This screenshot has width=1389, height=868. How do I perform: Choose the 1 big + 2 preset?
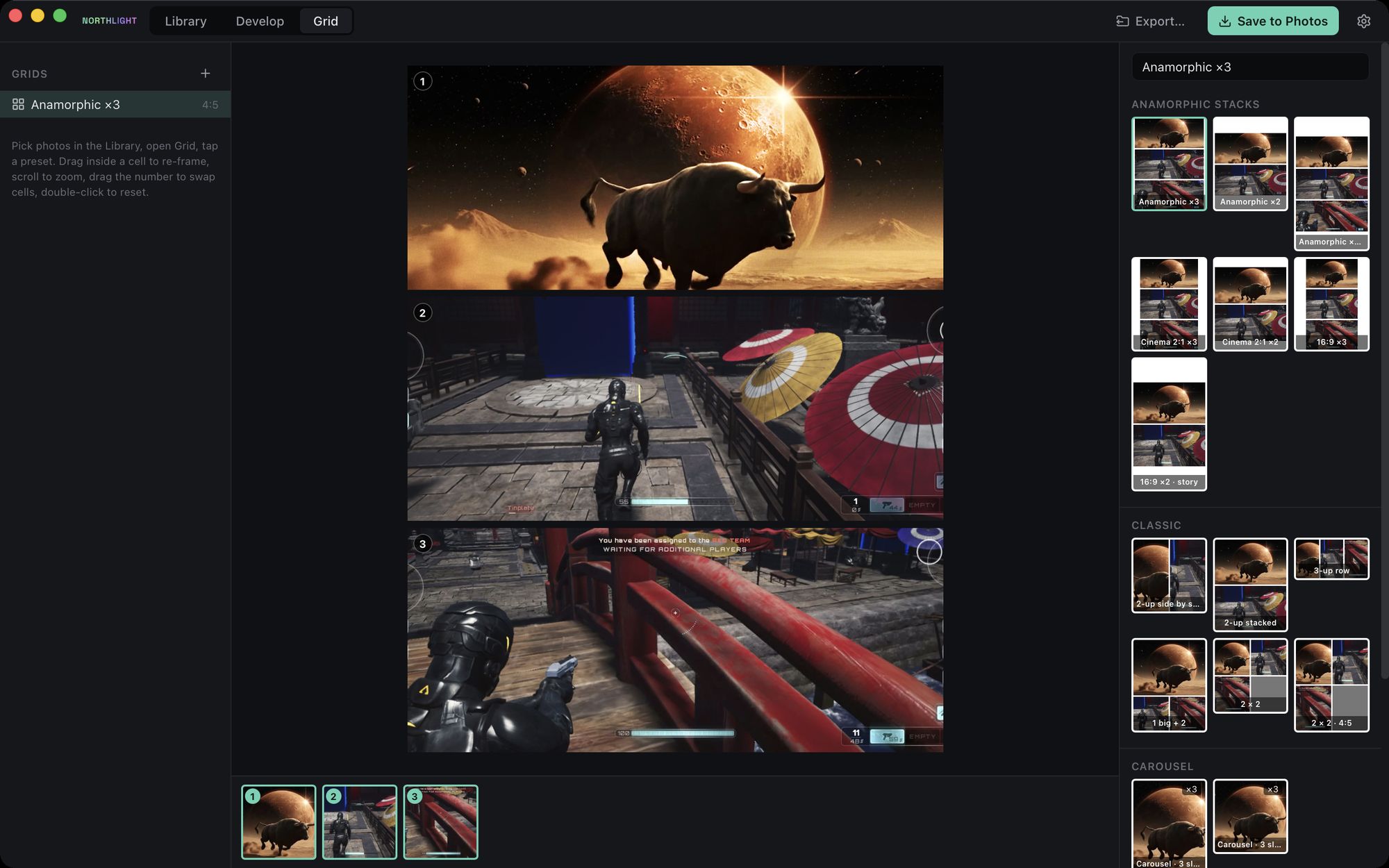[x=1169, y=685]
